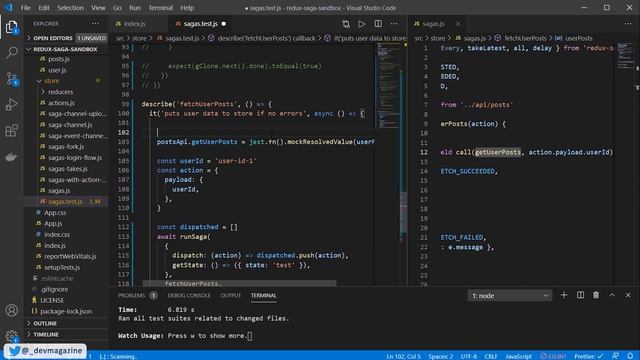This screenshot has height=360, width=640.
Task: Open the View menu
Action: 98,8
